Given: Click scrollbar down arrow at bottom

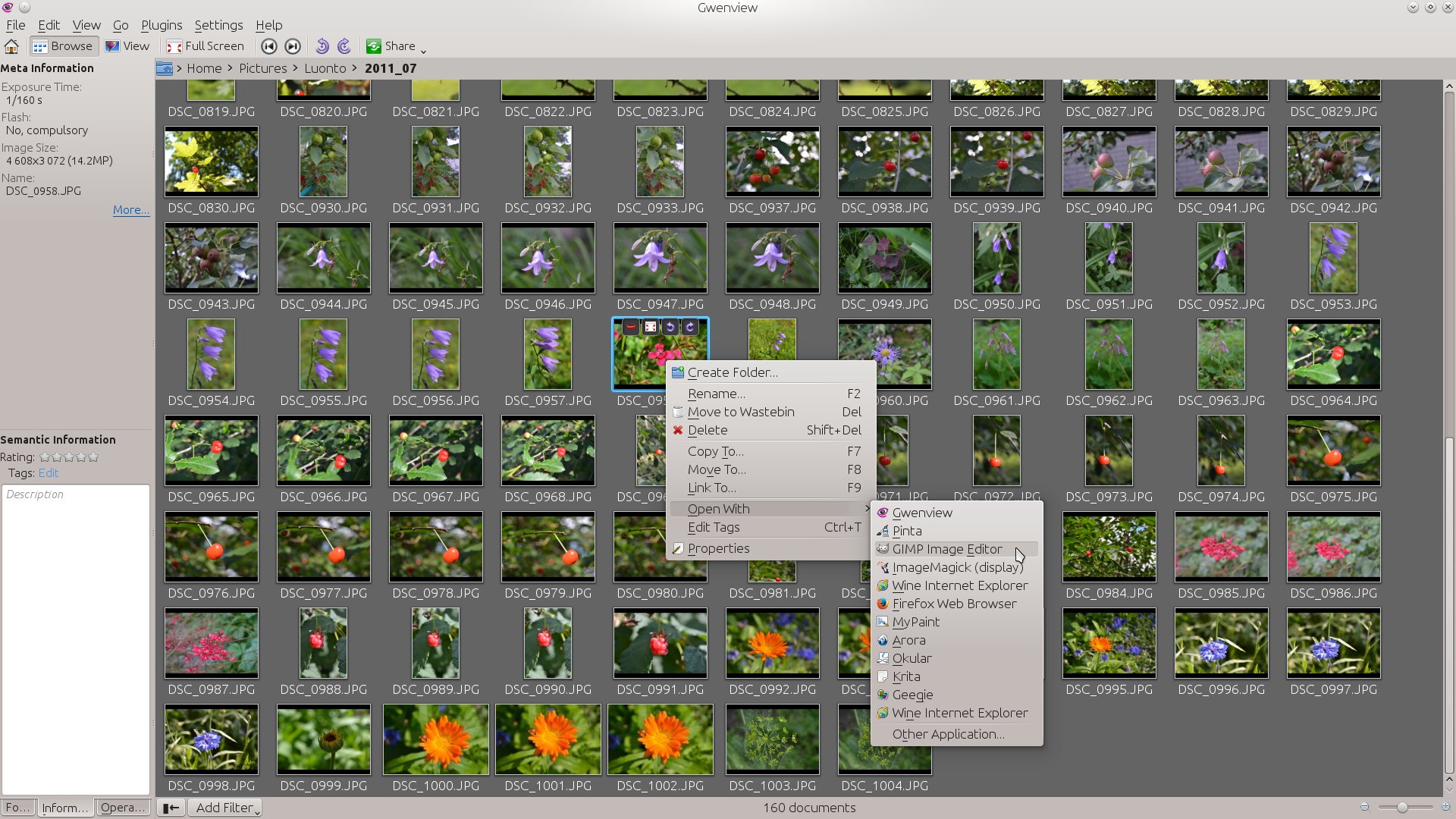Looking at the screenshot, I should pos(1449,789).
